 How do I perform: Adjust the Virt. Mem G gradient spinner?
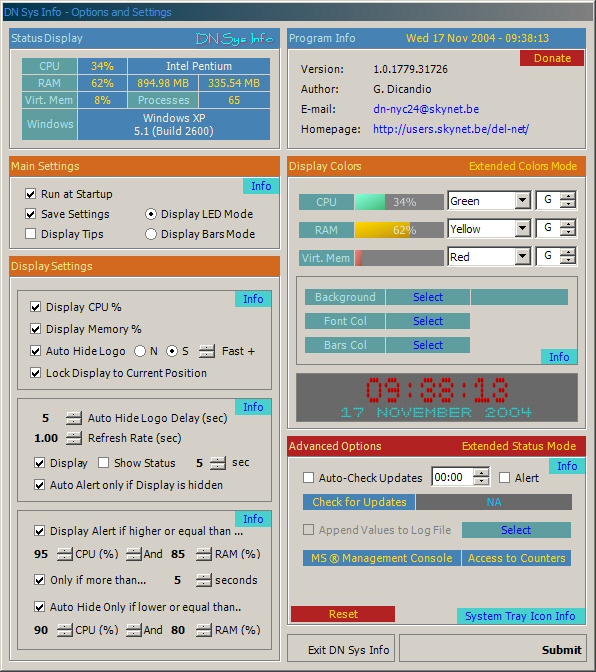[x=568, y=257]
